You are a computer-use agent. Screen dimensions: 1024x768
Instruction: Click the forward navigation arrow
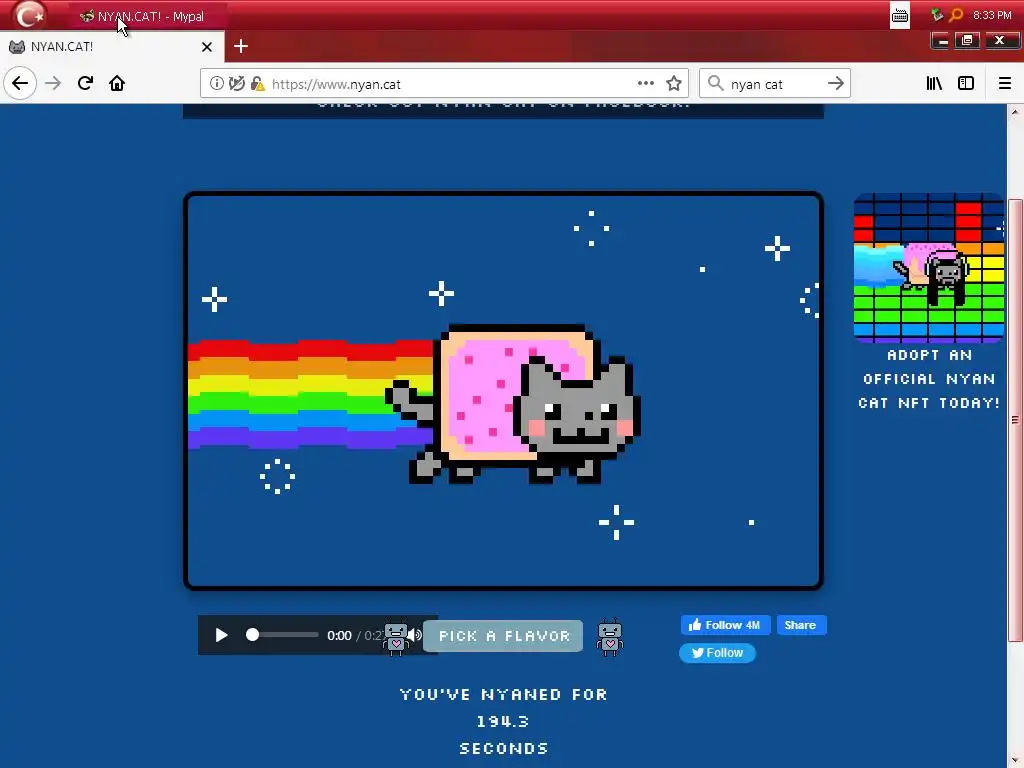point(53,84)
